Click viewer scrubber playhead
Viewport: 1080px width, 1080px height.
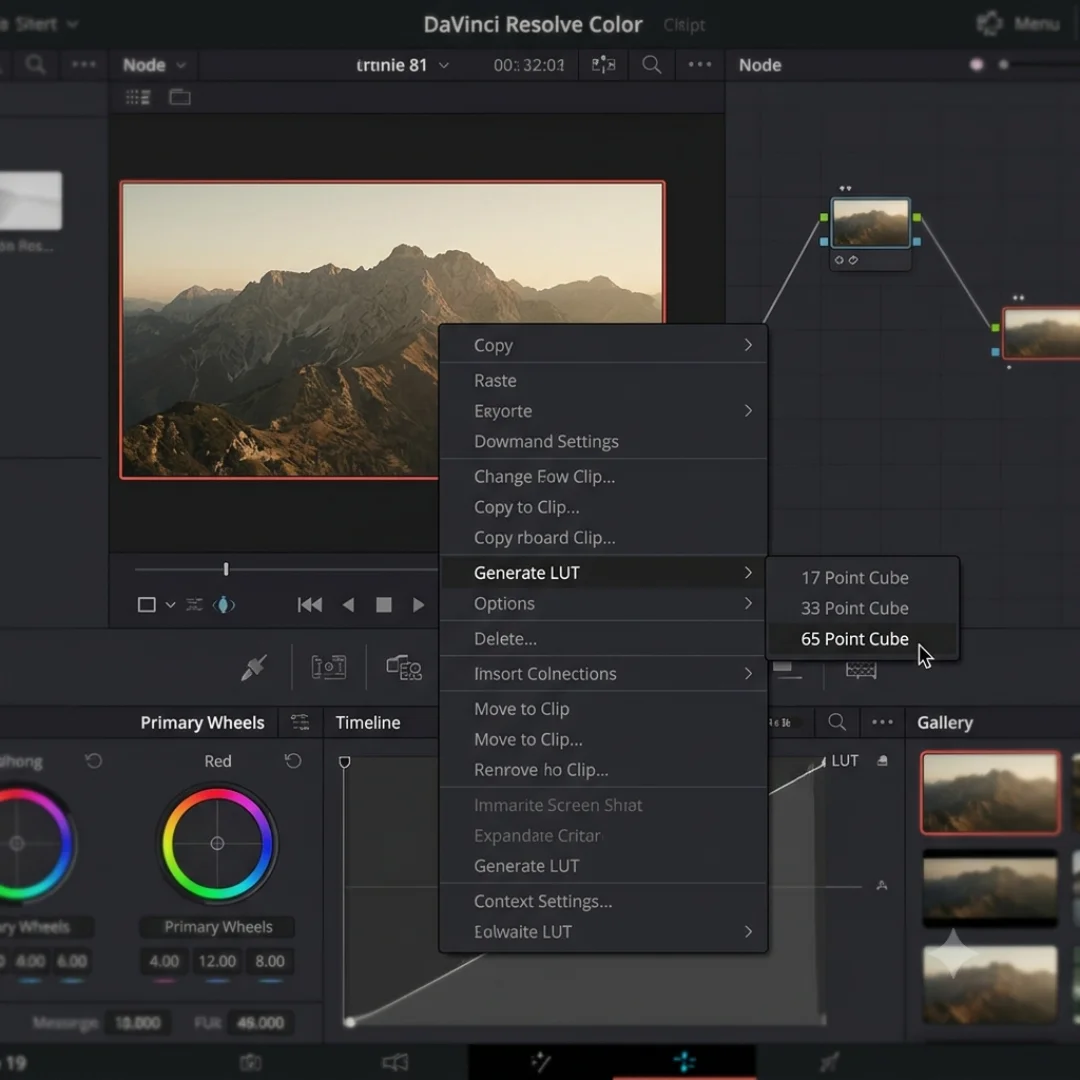226,569
